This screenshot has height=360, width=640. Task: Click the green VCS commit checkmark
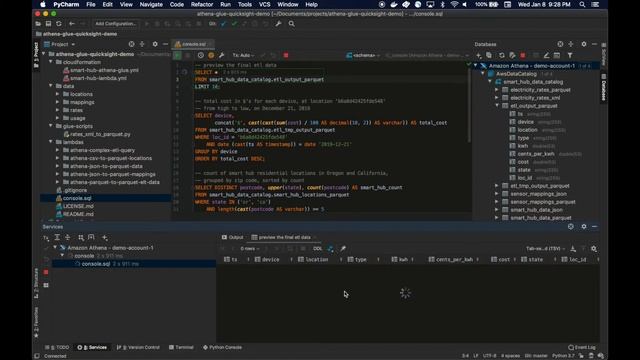(x=234, y=24)
